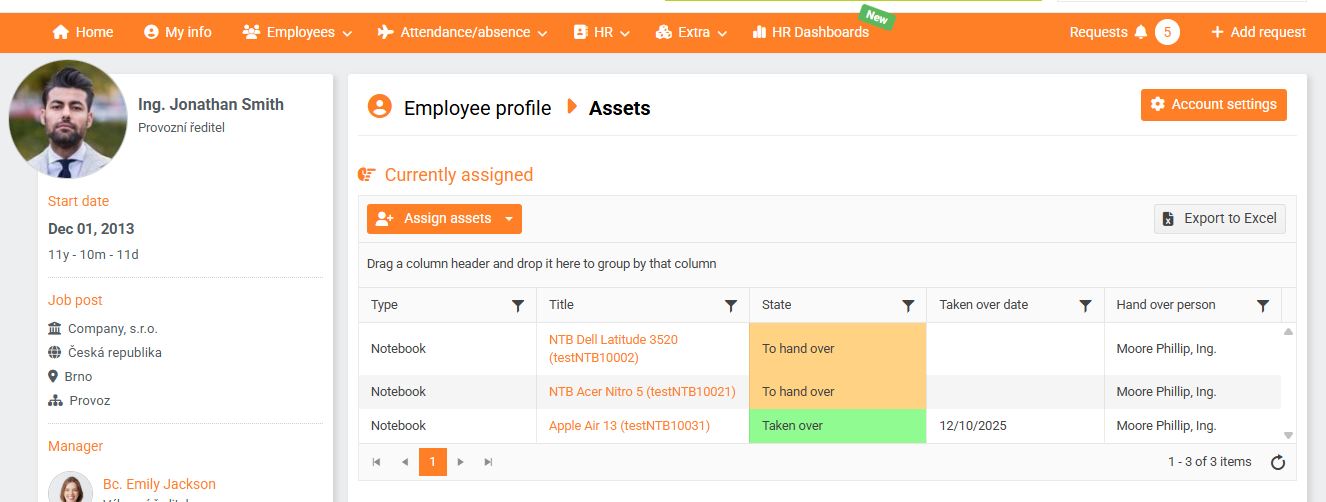The height and width of the screenshot is (502, 1326).
Task: Click the notifications bell icon
Action: point(1141,32)
